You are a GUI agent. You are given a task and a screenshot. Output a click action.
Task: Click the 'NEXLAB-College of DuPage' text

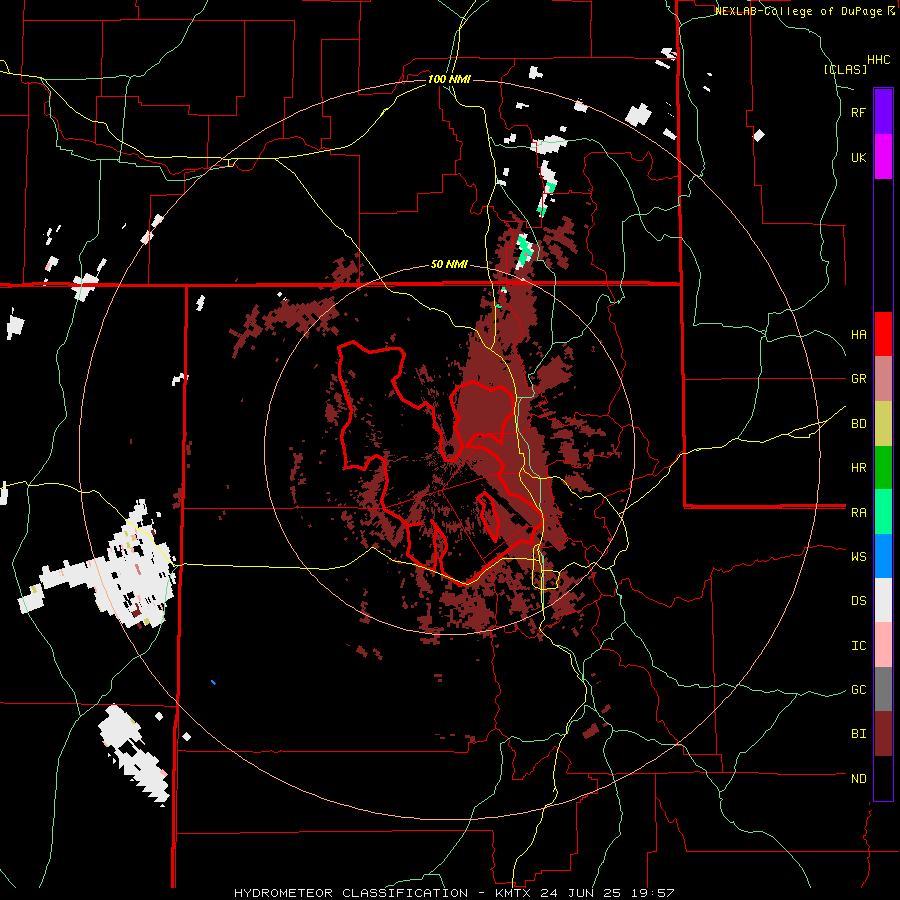click(800, 11)
